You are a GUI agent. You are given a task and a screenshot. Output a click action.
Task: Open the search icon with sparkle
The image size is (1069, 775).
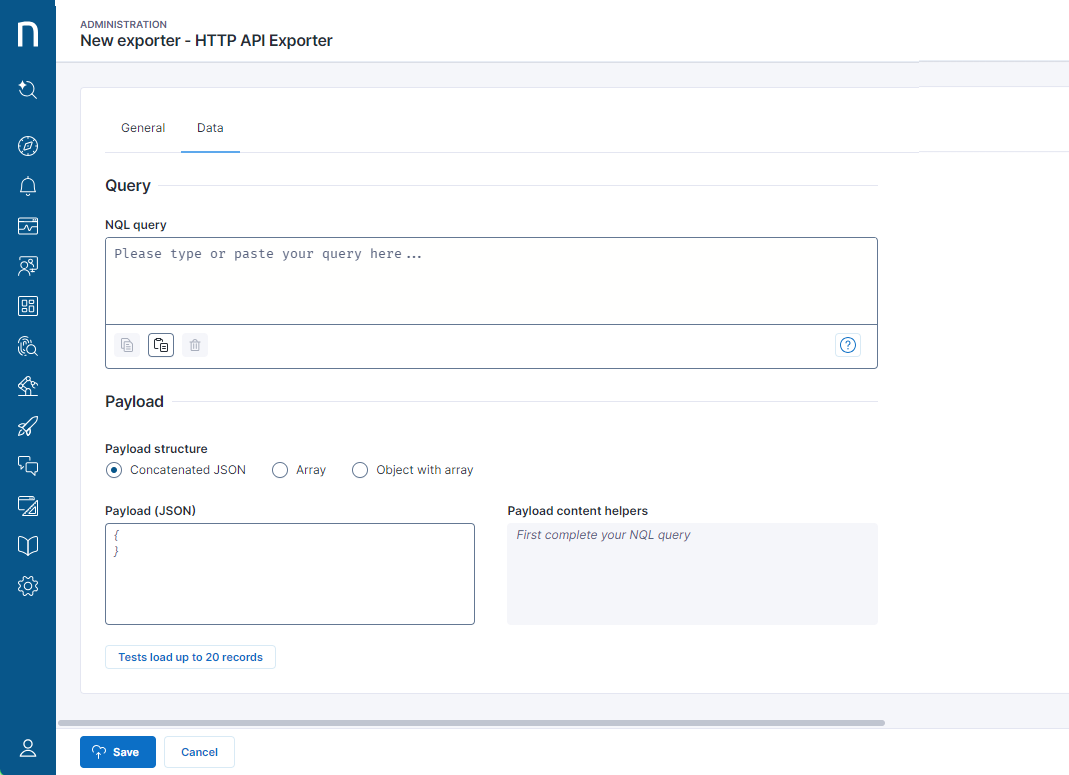click(x=28, y=89)
